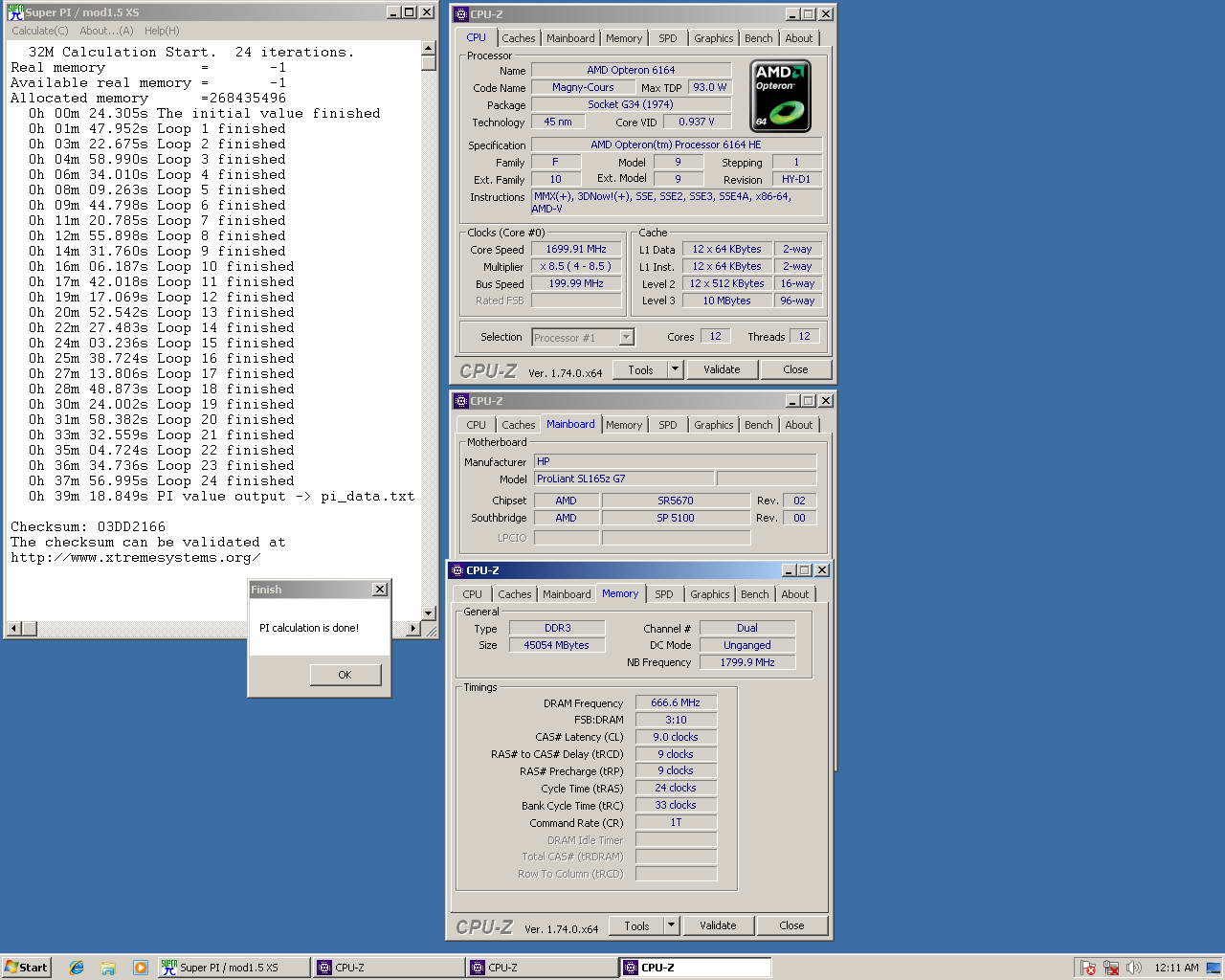
Task: Click the security alert tray icon
Action: pos(1088,968)
